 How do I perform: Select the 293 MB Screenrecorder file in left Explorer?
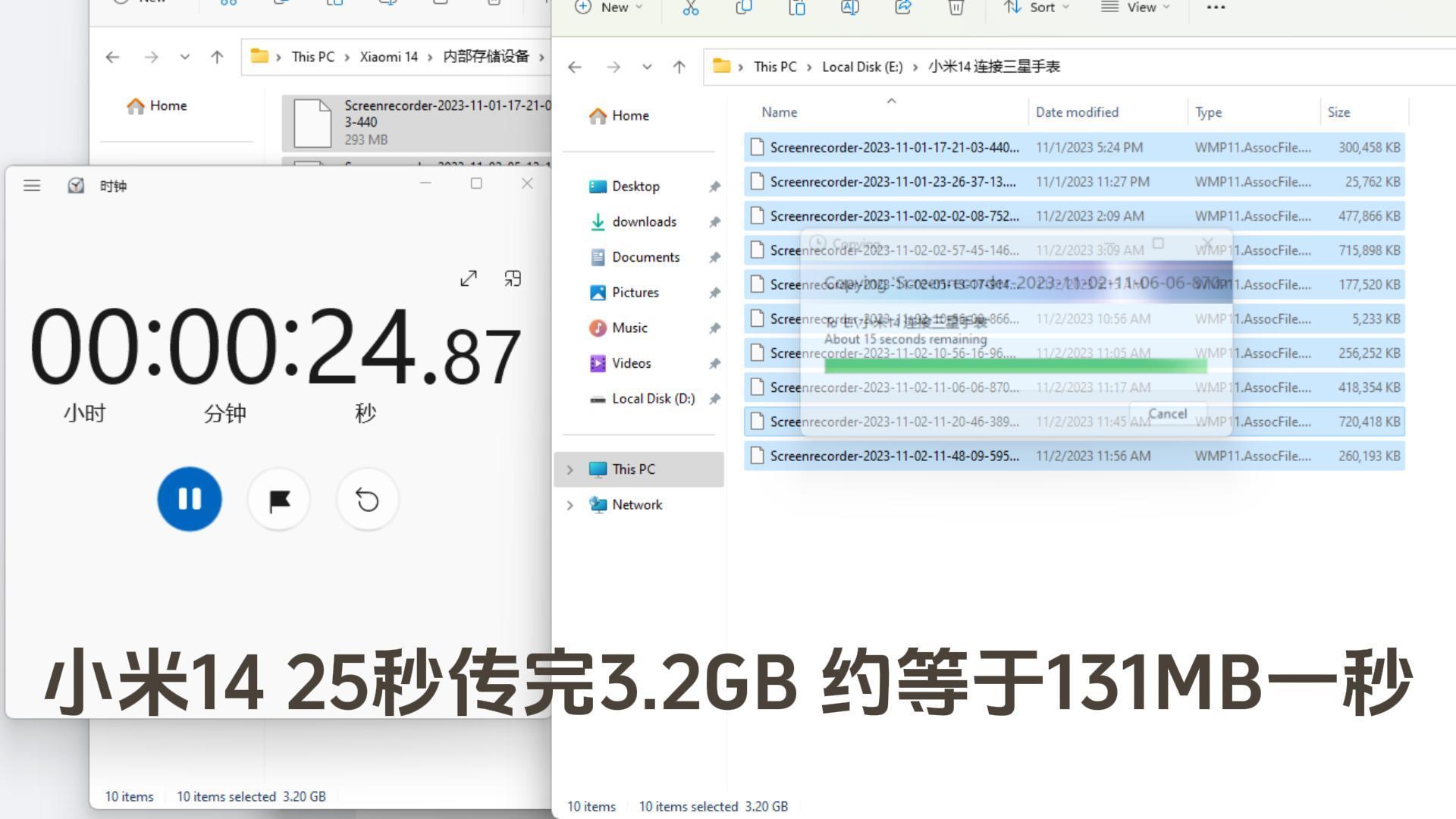pos(416,123)
